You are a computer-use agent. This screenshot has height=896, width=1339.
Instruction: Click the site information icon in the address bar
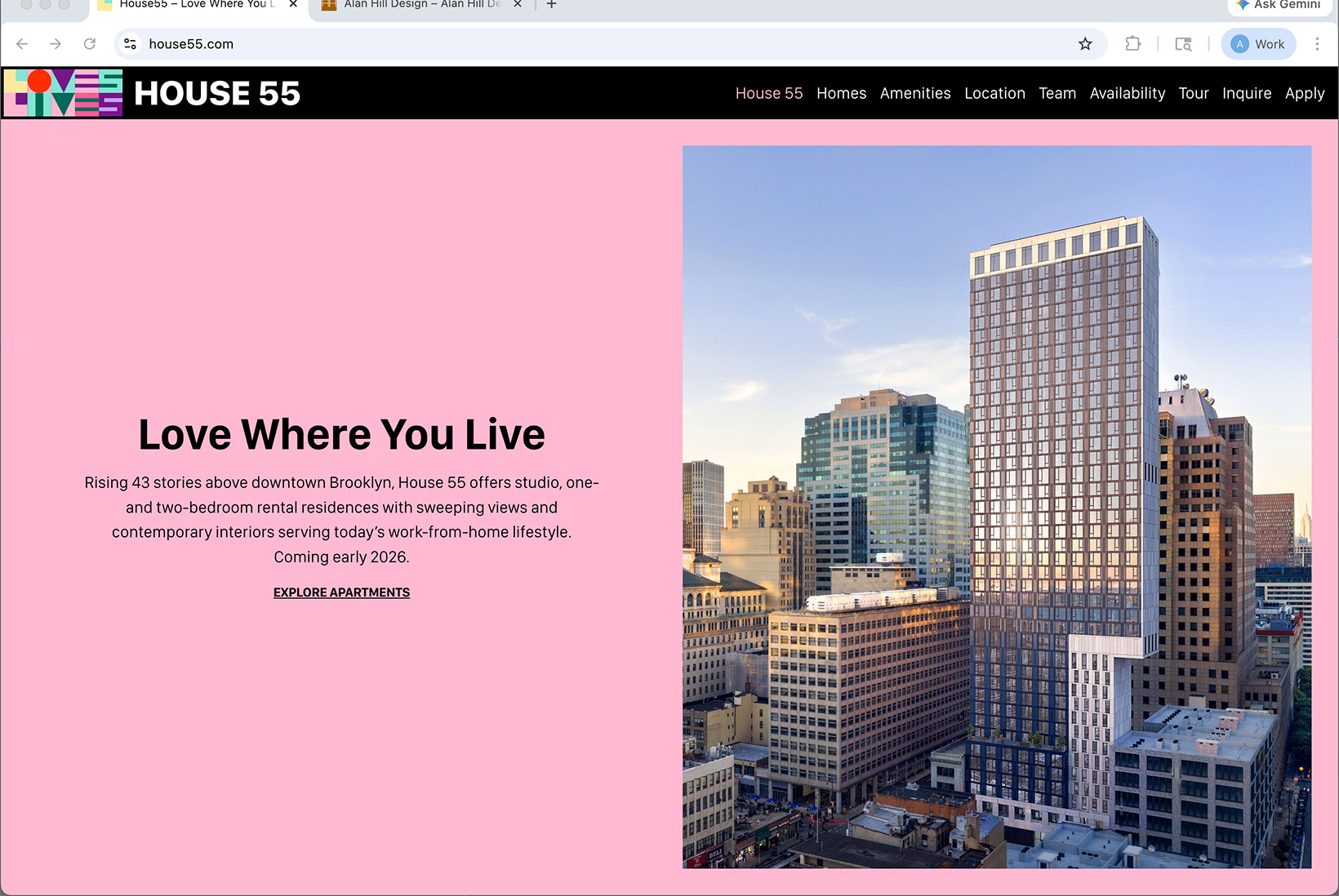tap(130, 44)
